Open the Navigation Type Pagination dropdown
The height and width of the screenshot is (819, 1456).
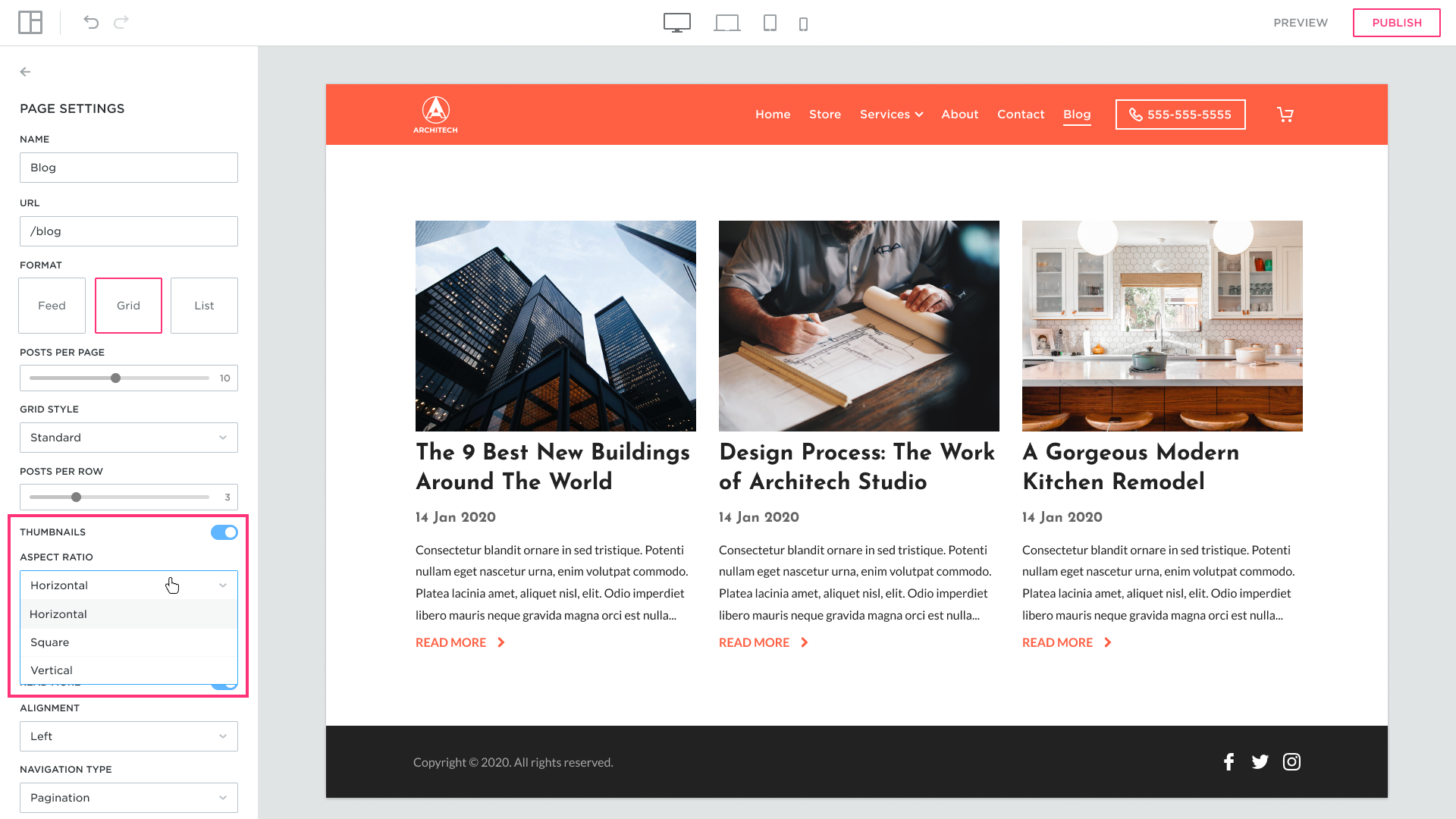coord(129,798)
